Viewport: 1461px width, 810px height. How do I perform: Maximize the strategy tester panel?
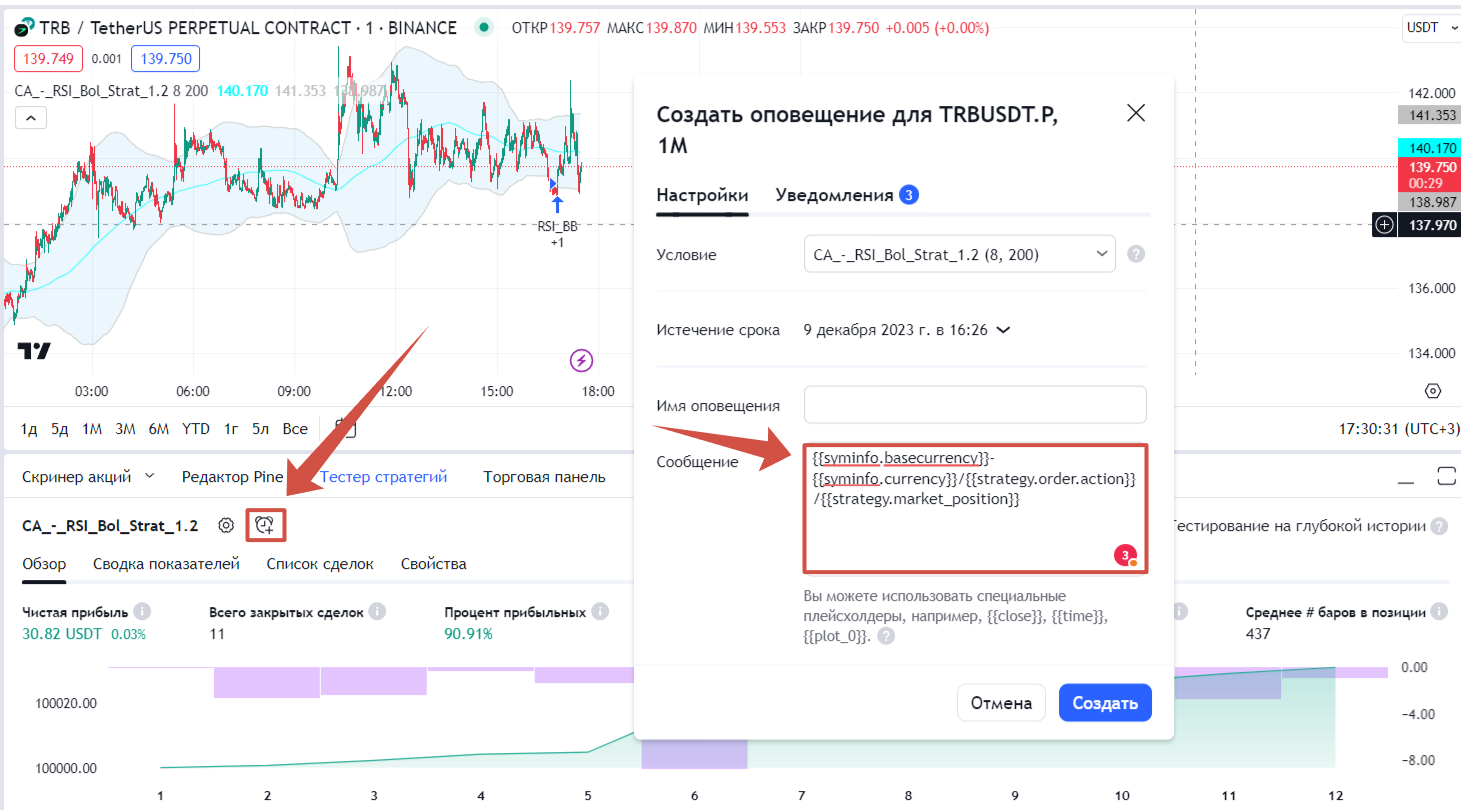point(1446,475)
